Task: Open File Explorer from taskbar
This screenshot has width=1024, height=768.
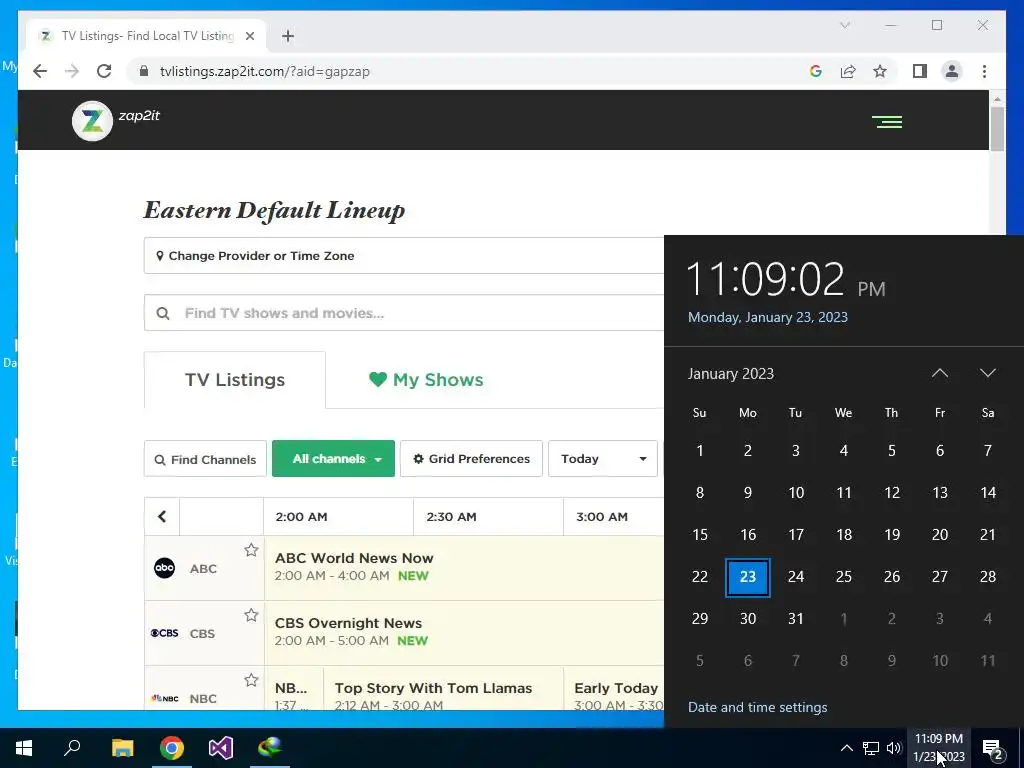Action: (x=122, y=748)
